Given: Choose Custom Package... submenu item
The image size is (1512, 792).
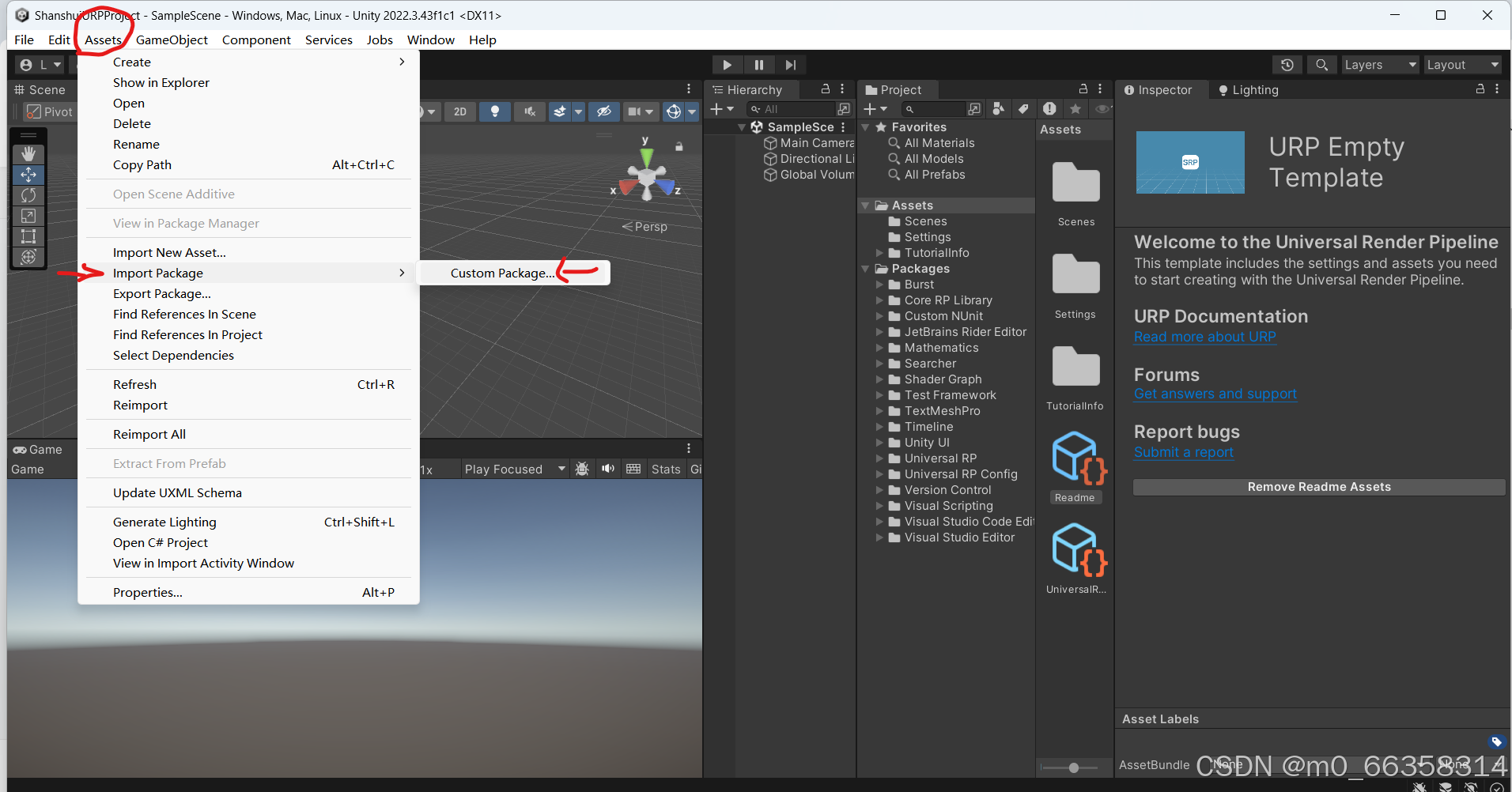Looking at the screenshot, I should tap(514, 273).
